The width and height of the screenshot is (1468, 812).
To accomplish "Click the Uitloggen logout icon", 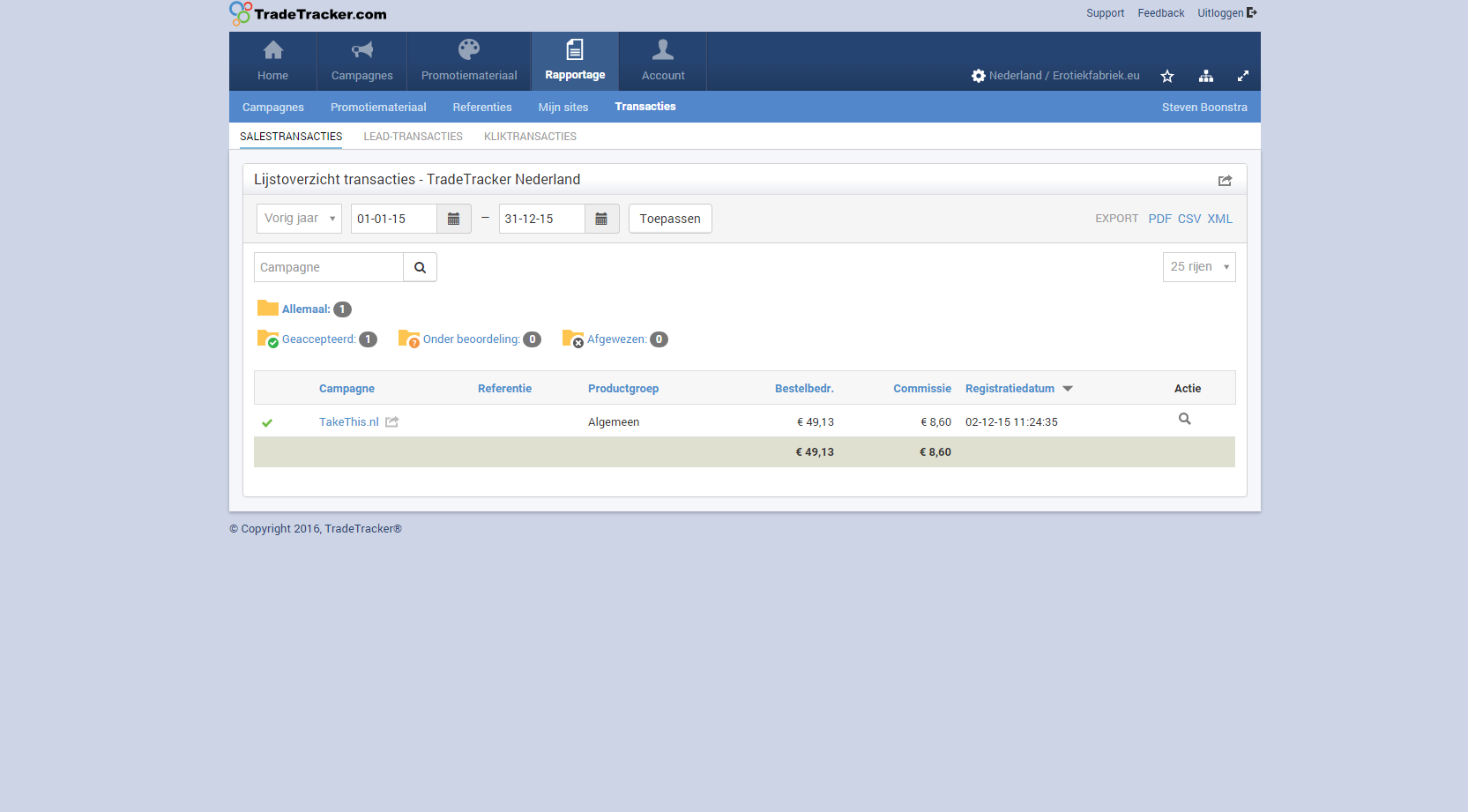I will click(x=1252, y=12).
